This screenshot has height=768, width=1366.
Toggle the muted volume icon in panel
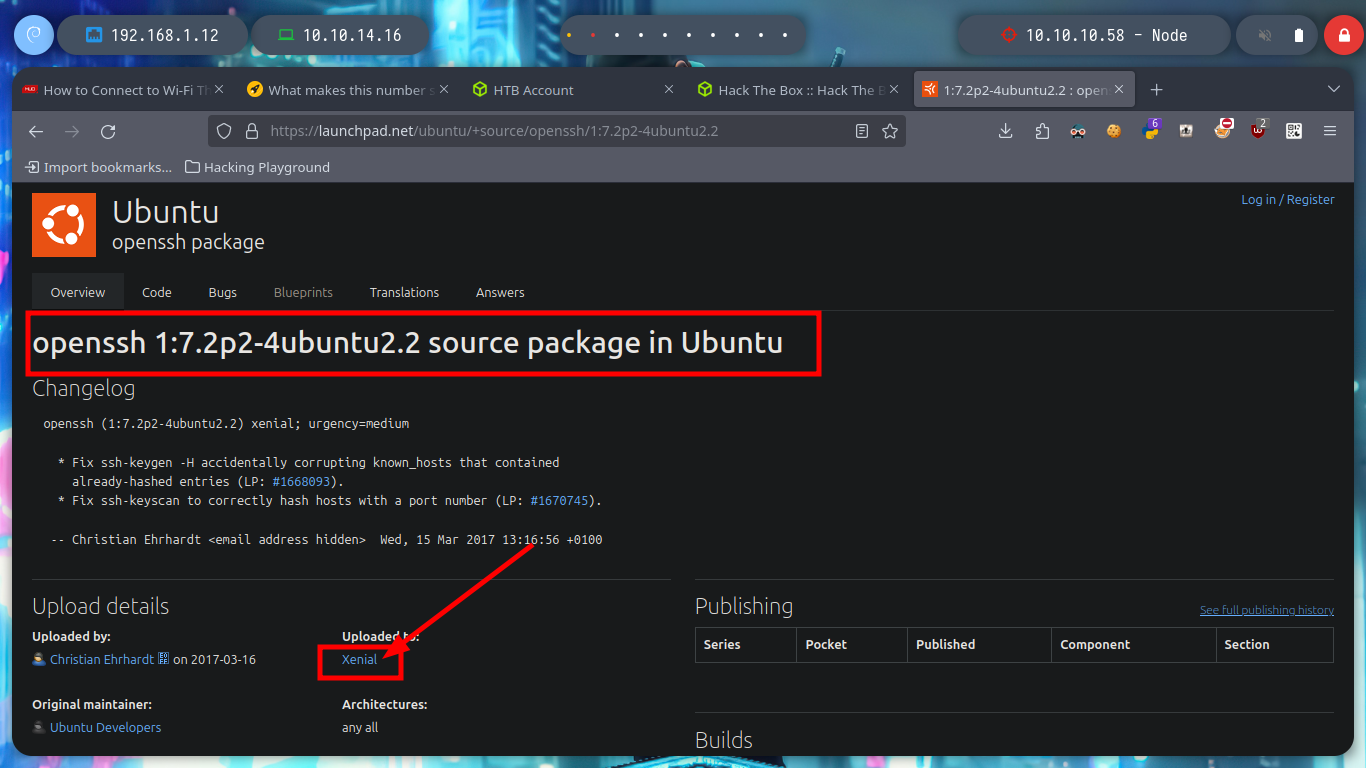[x=1265, y=35]
